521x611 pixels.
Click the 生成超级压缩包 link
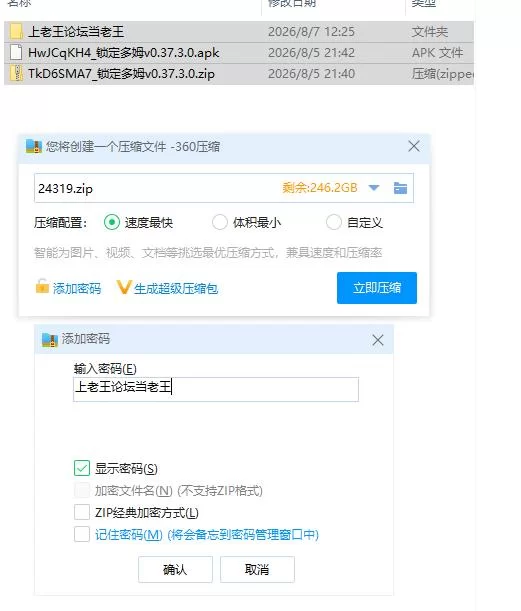176,289
